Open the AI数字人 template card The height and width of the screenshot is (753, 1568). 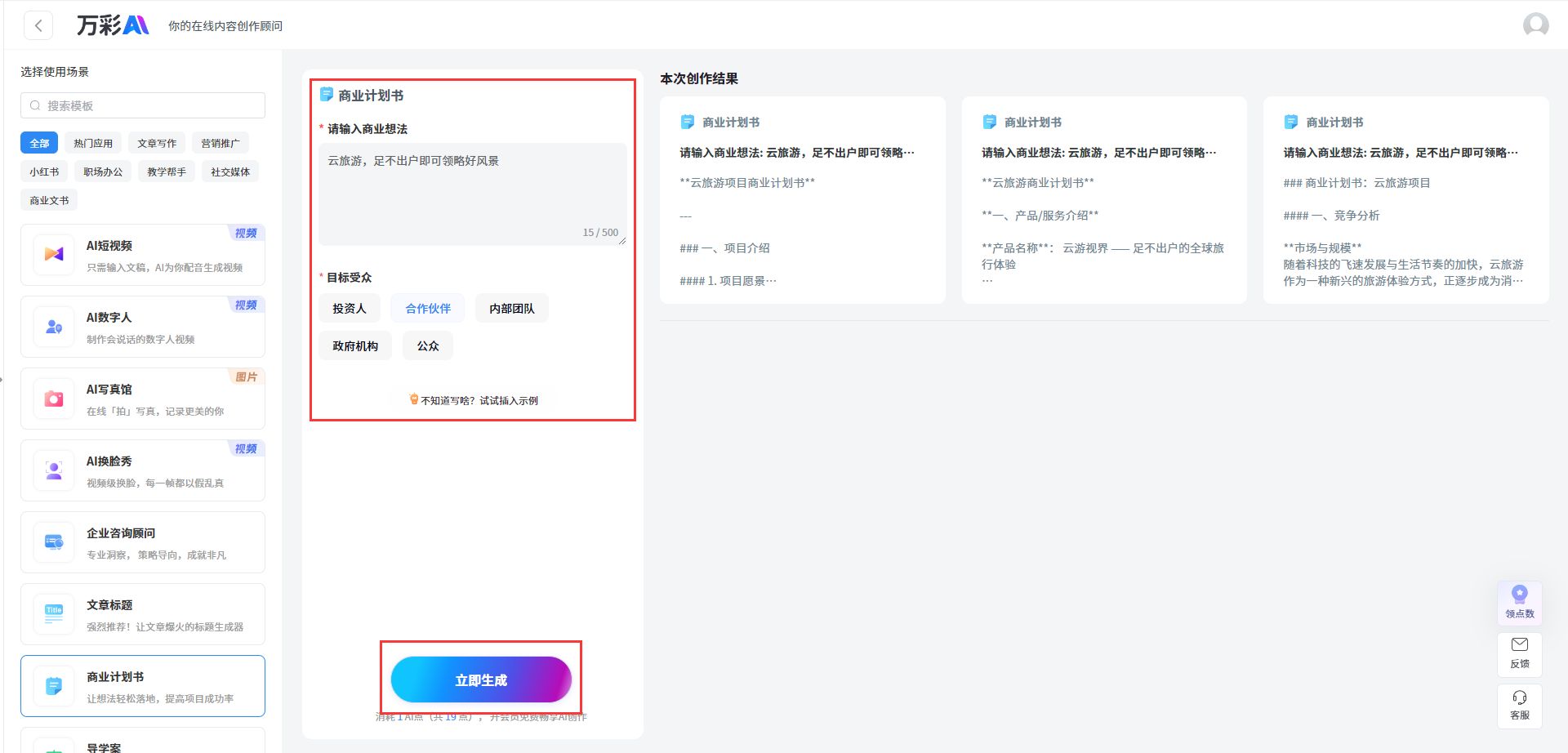[x=143, y=327]
